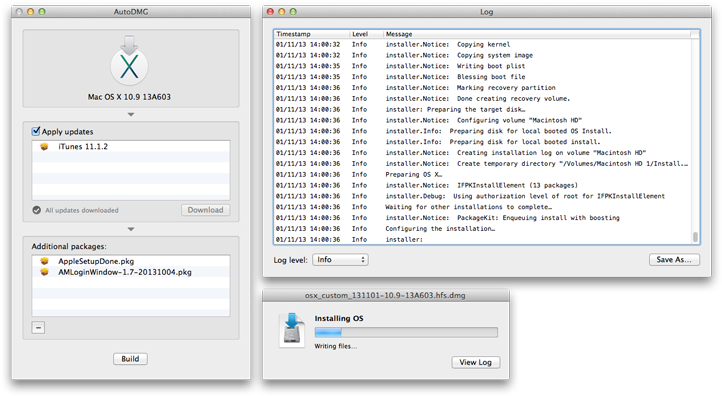Click the AppleSetupDone.pkg package icon
The width and height of the screenshot is (722, 396).
coord(44,261)
